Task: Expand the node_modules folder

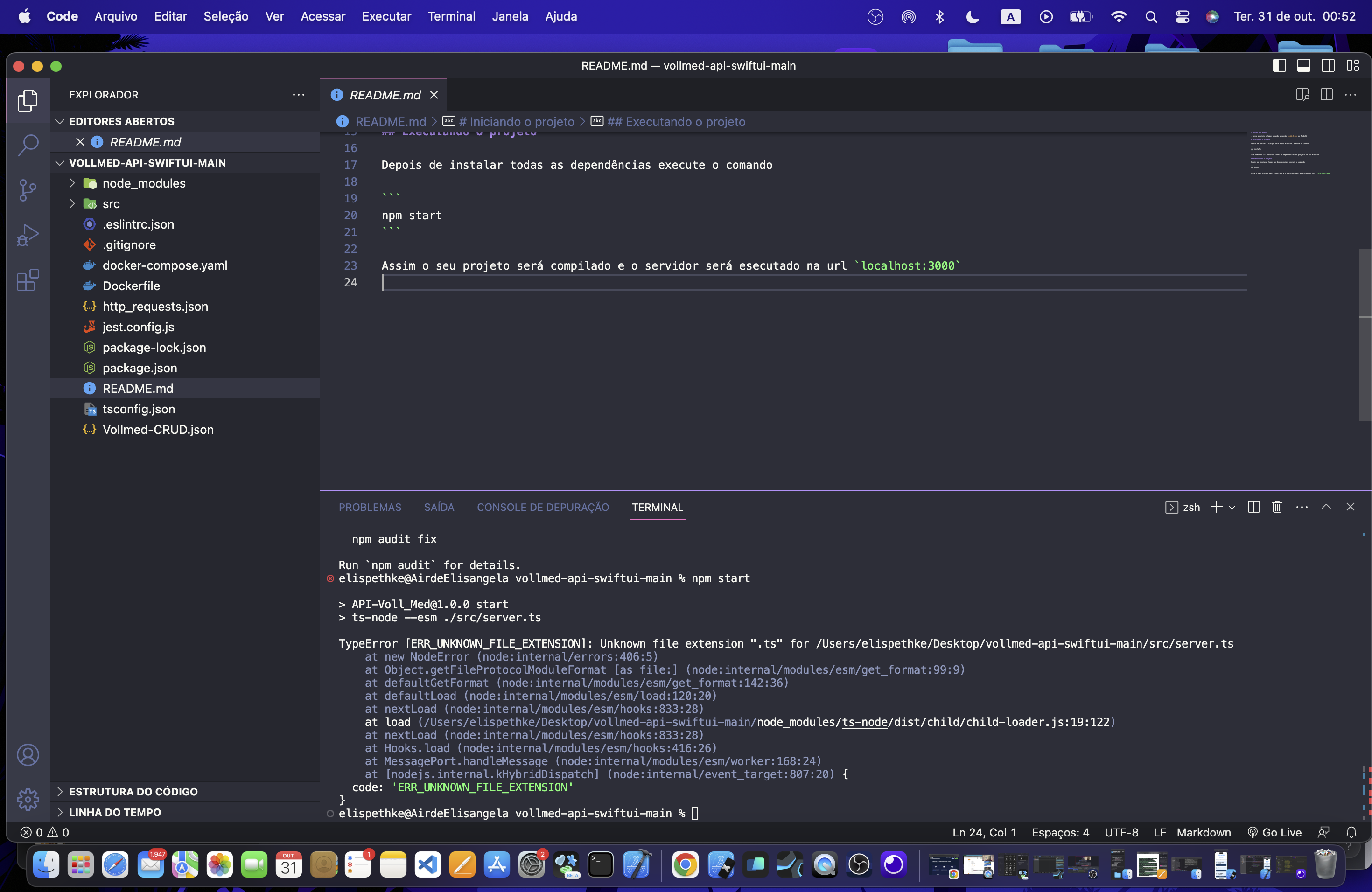Action: [x=72, y=183]
